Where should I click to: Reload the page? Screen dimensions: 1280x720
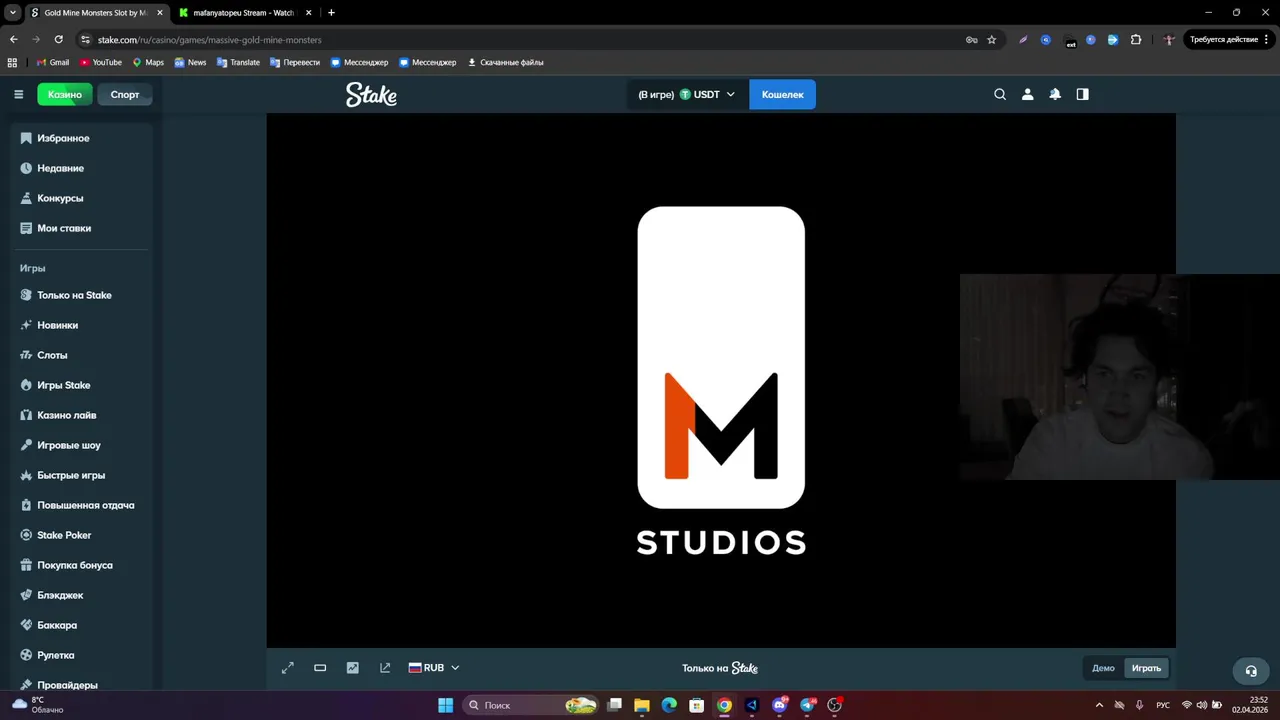point(59,40)
